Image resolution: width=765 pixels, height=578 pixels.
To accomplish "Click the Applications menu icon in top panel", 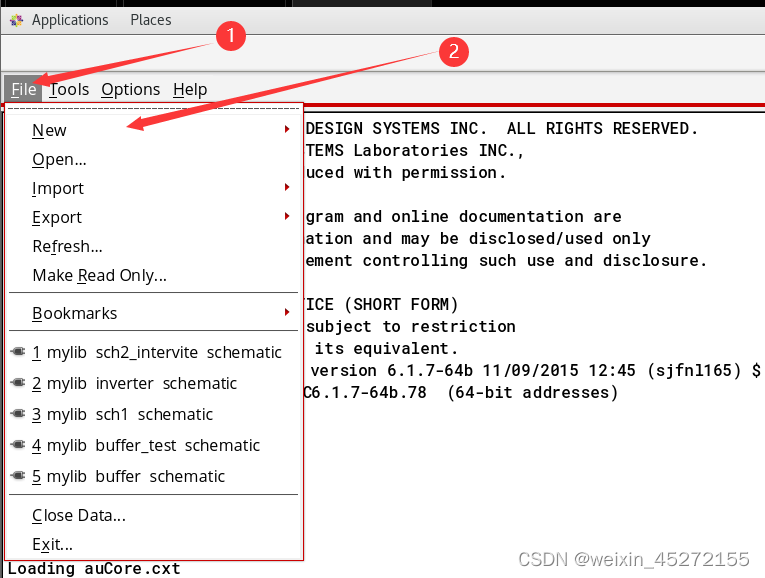I will (x=16, y=20).
